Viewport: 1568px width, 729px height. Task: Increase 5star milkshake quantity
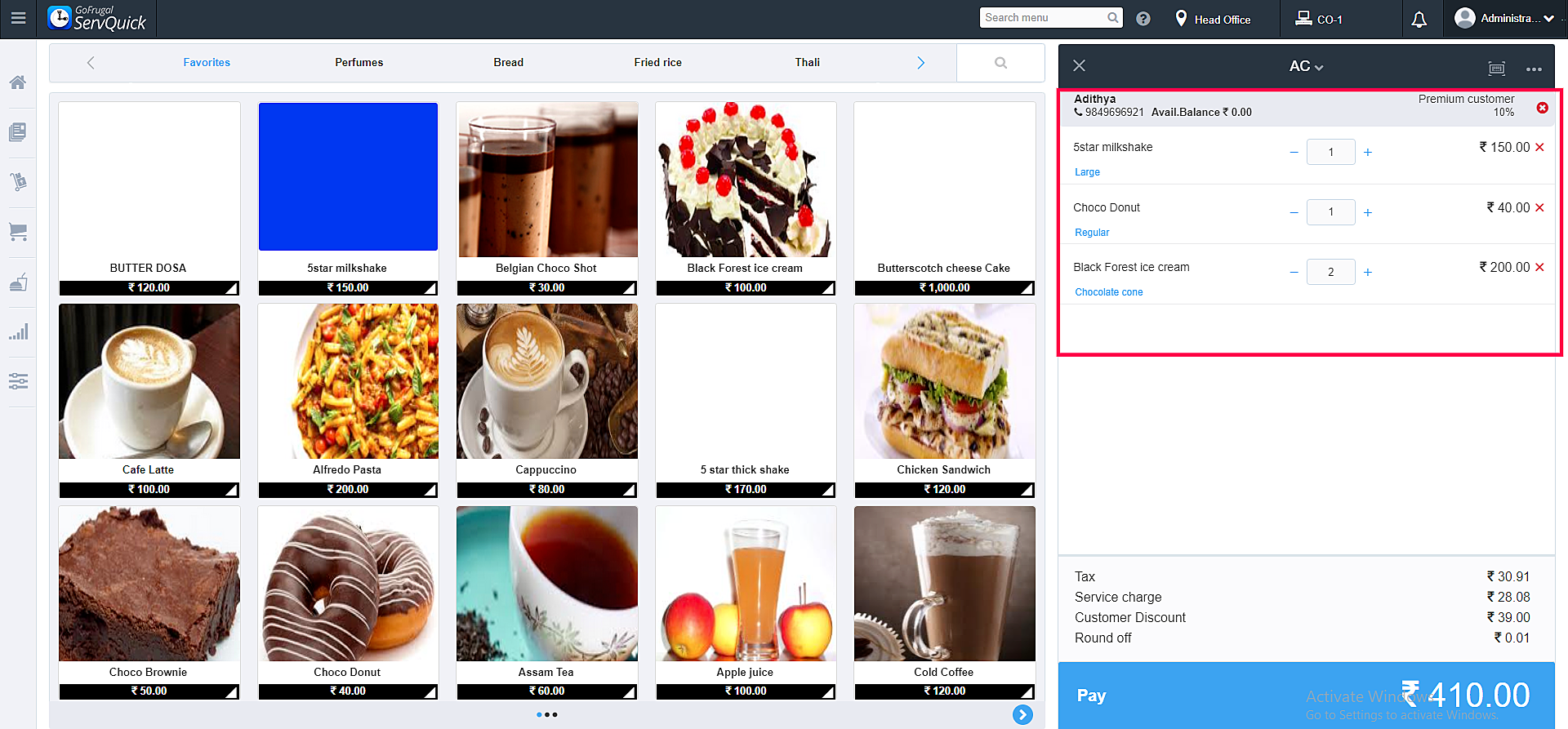(x=1368, y=153)
